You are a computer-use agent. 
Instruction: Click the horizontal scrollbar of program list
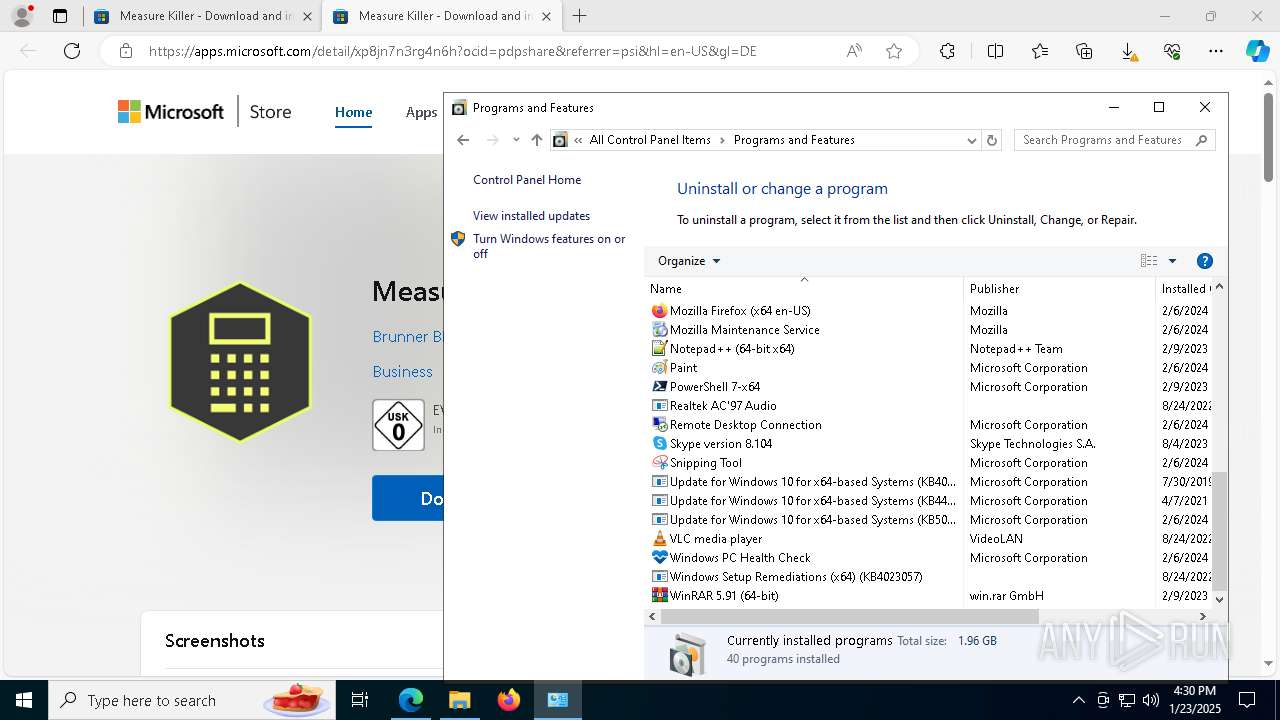850,617
